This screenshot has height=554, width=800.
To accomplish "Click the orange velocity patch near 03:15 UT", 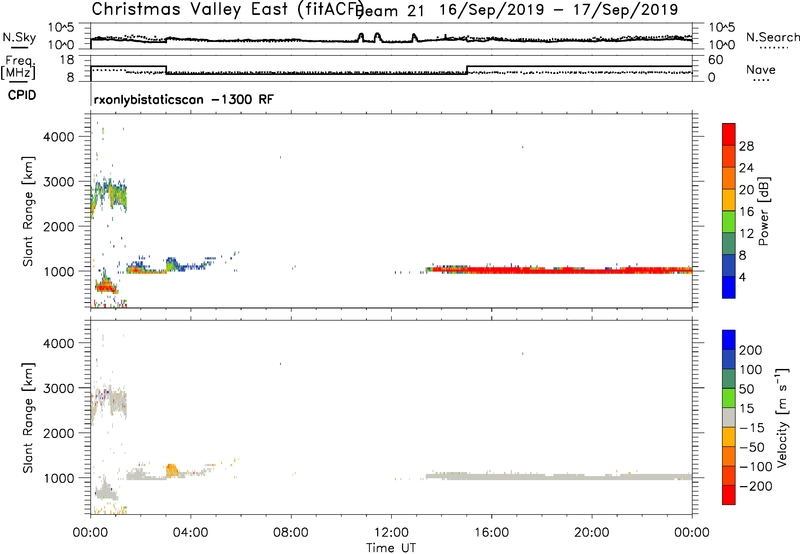I will click(x=172, y=470).
